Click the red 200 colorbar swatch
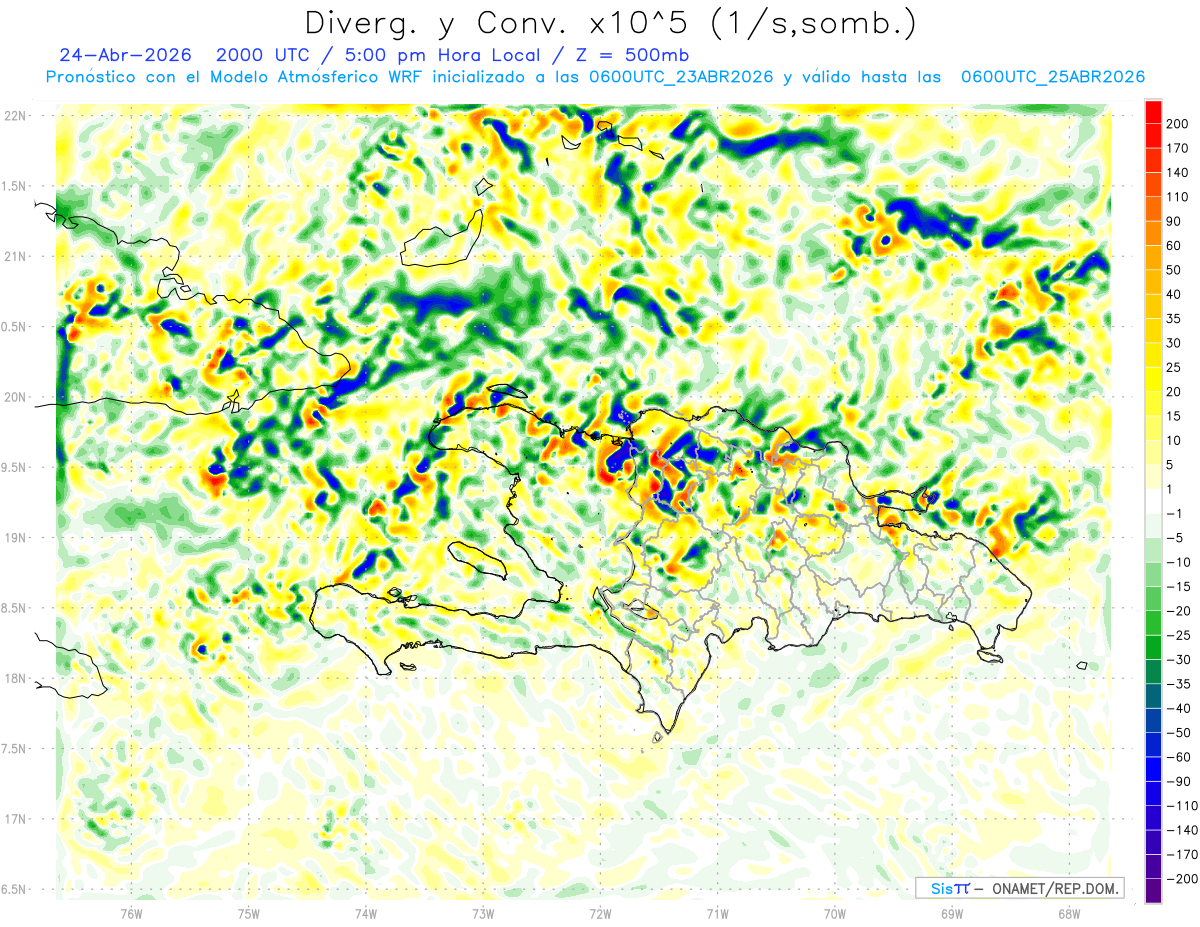The width and height of the screenshot is (1200, 927). point(1153,111)
